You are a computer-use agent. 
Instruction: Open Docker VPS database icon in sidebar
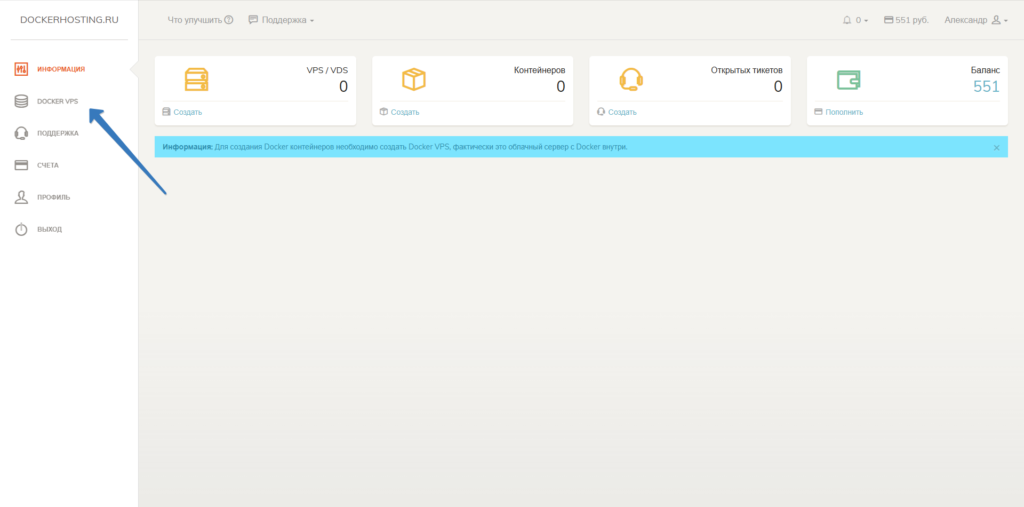(21, 101)
